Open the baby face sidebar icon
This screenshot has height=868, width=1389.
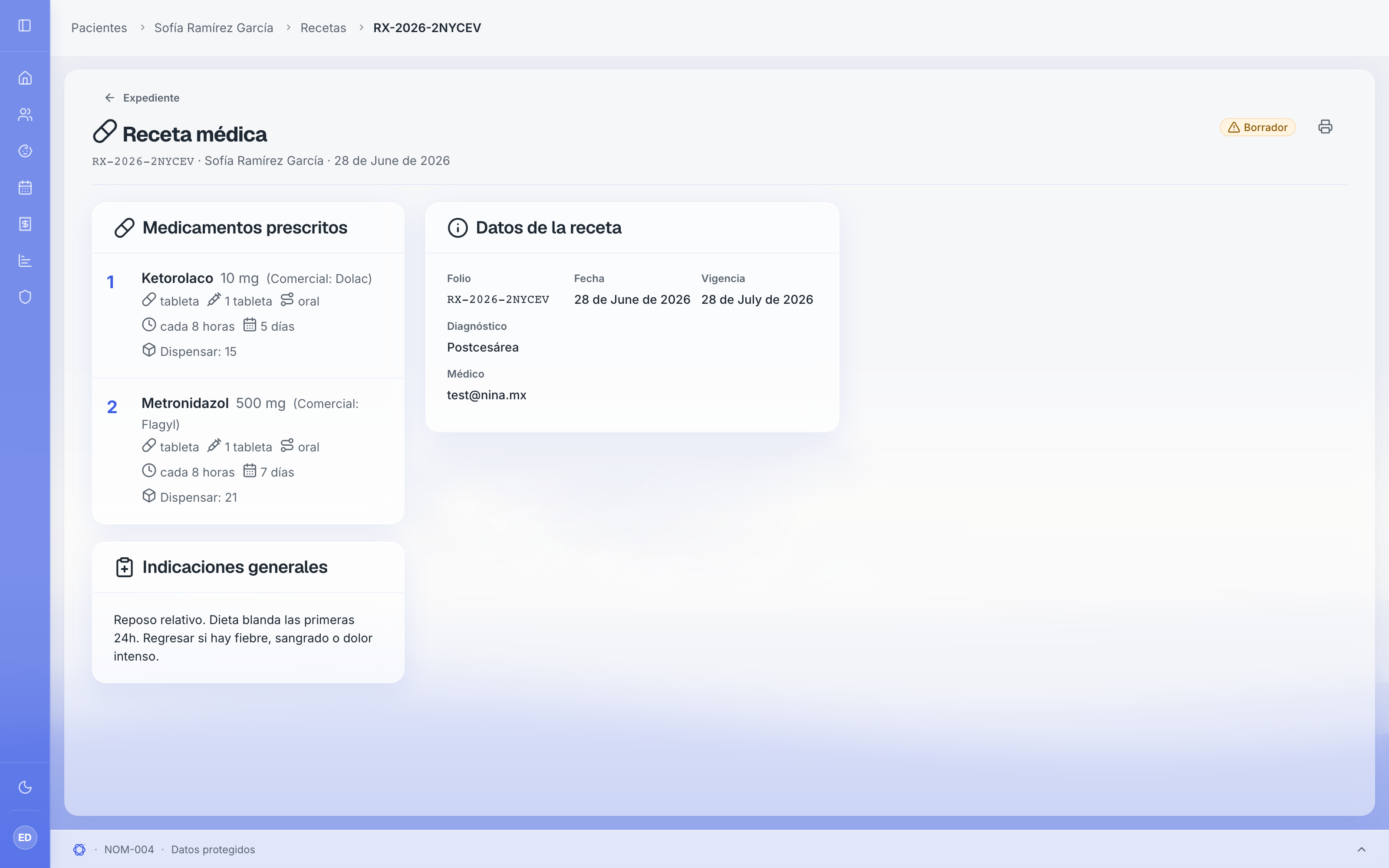point(25,151)
